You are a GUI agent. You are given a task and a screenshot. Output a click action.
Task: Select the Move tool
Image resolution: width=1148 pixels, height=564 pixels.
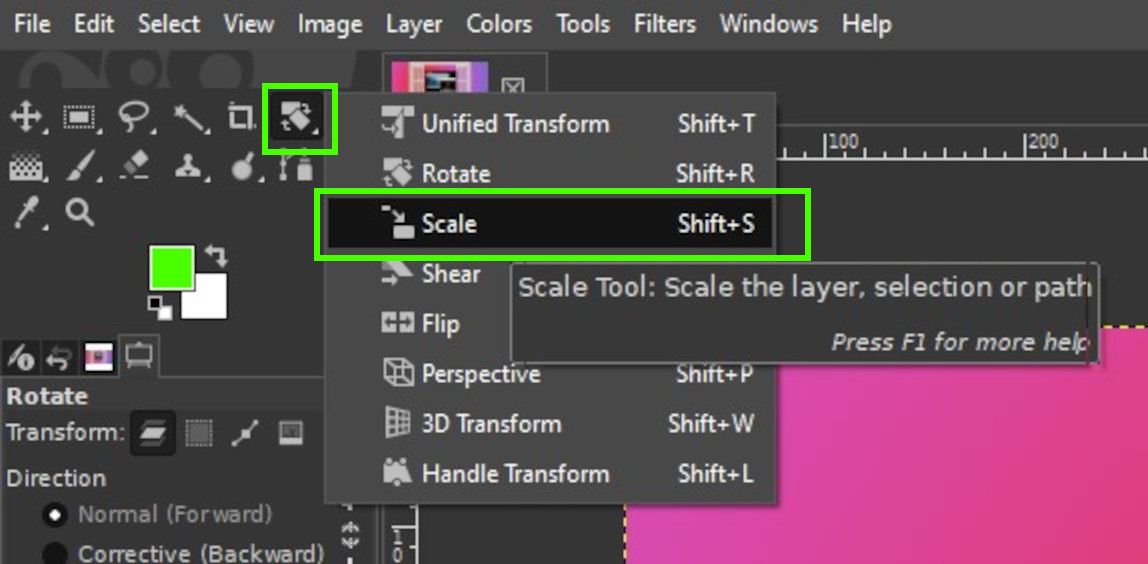pos(25,117)
